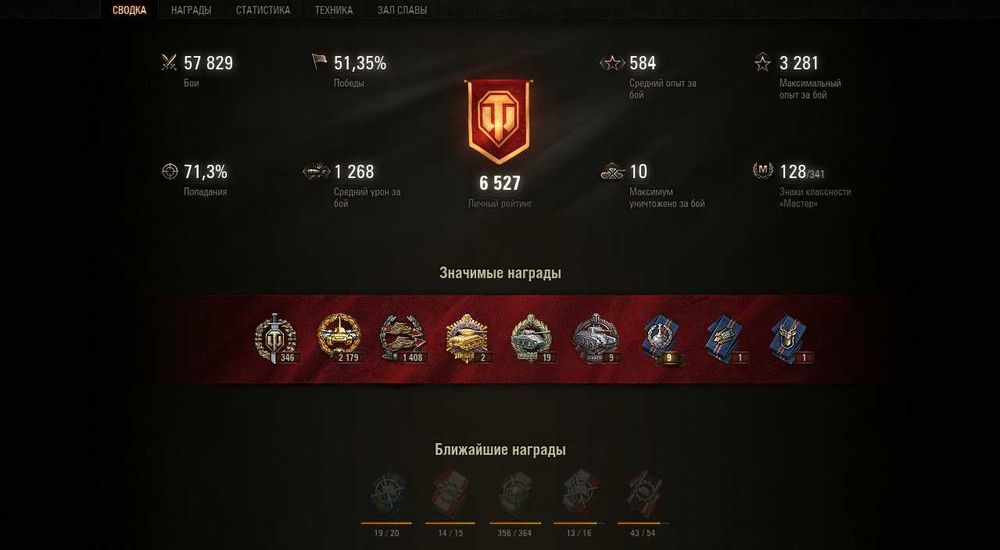Image resolution: width=1000 pixels, height=550 pixels.
Task: Open the Зал славы tab
Action: (402, 10)
